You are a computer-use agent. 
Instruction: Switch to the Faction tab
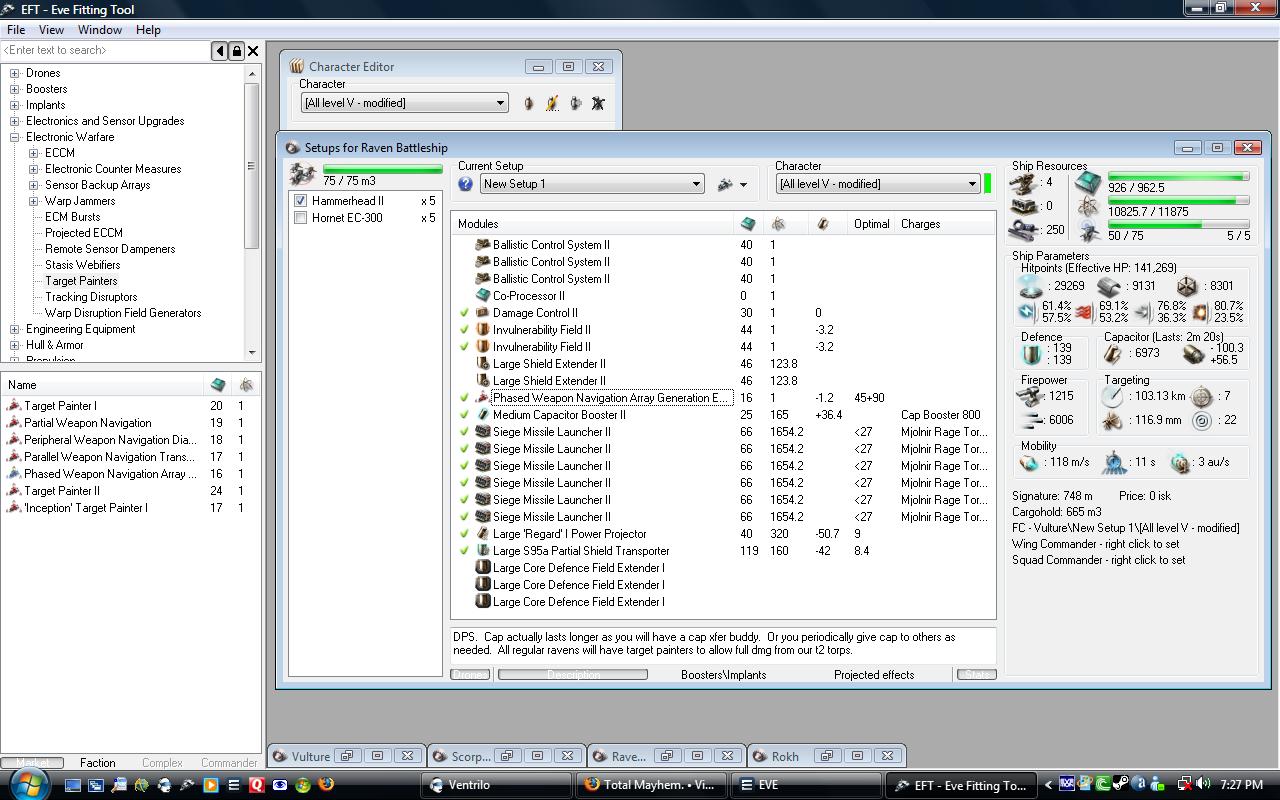(97, 763)
